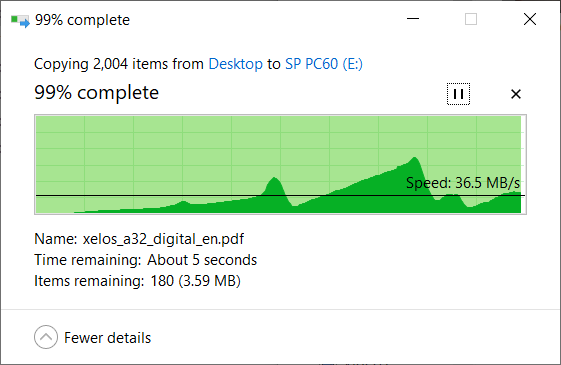Viewport: 561px width, 365px height.
Task: Close the copy dialog window
Action: click(530, 19)
